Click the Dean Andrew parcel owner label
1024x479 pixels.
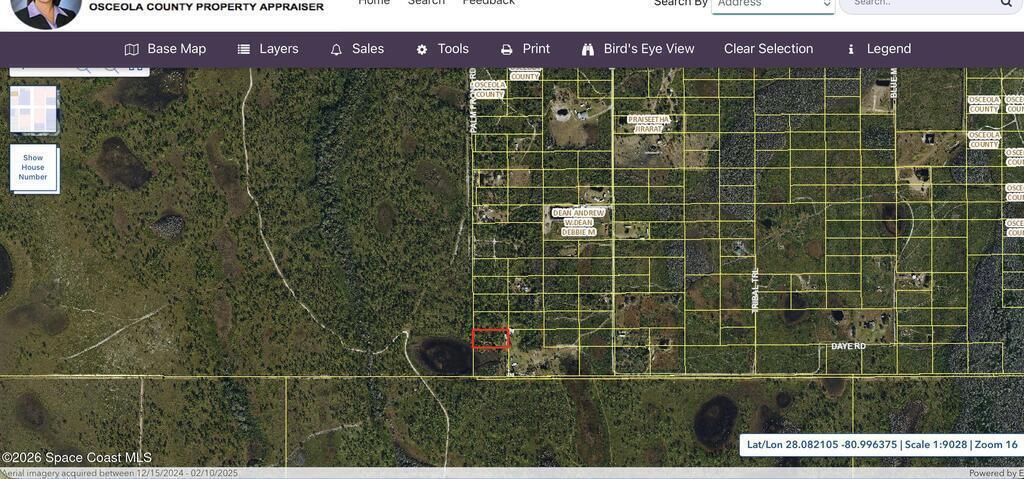pos(578,213)
